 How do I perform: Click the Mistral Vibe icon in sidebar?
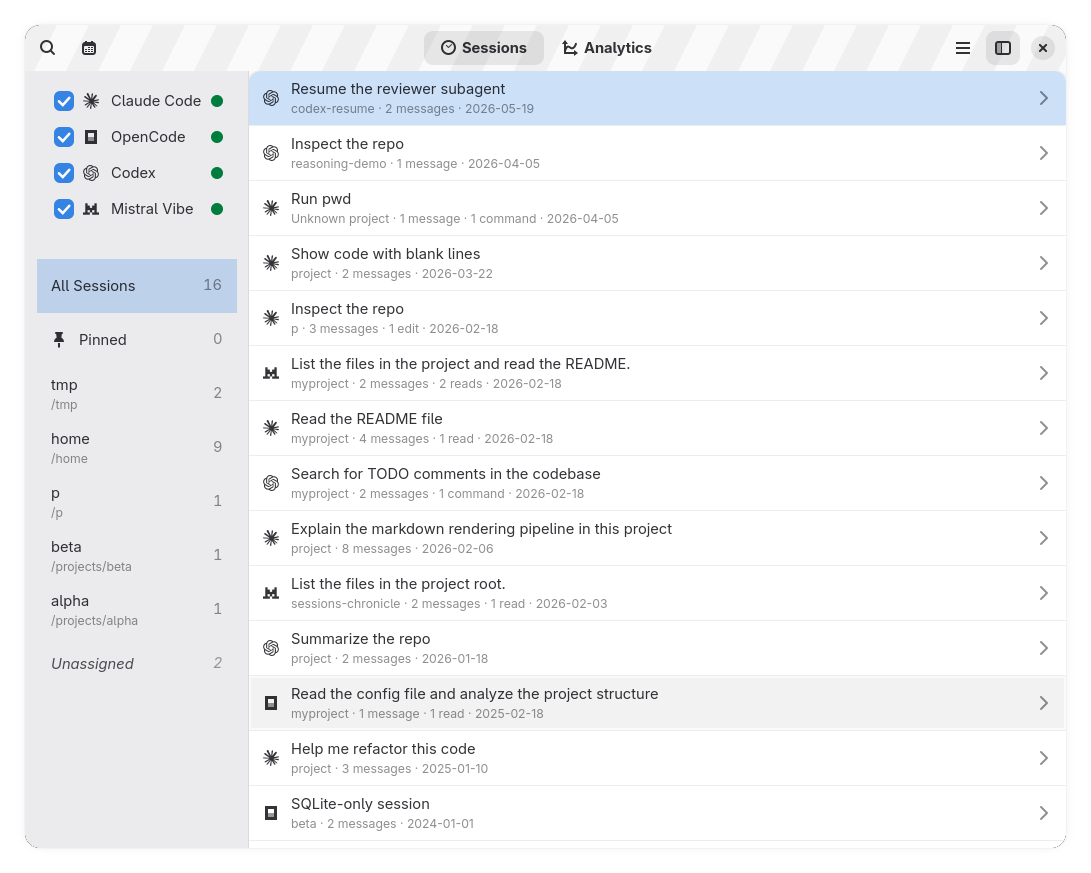coord(91,209)
